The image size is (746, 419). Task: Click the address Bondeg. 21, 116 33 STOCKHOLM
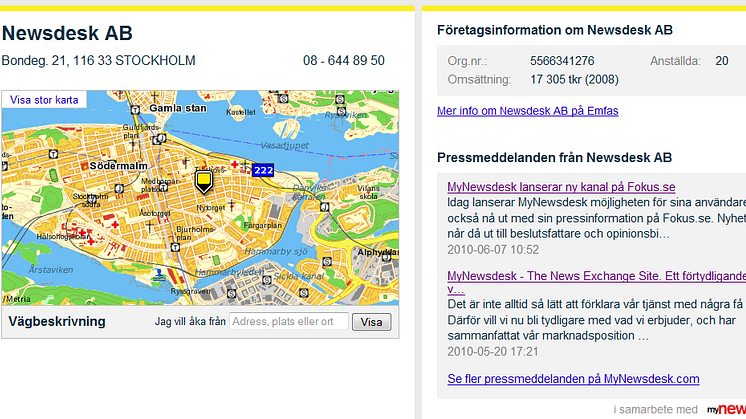pyautogui.click(x=98, y=60)
